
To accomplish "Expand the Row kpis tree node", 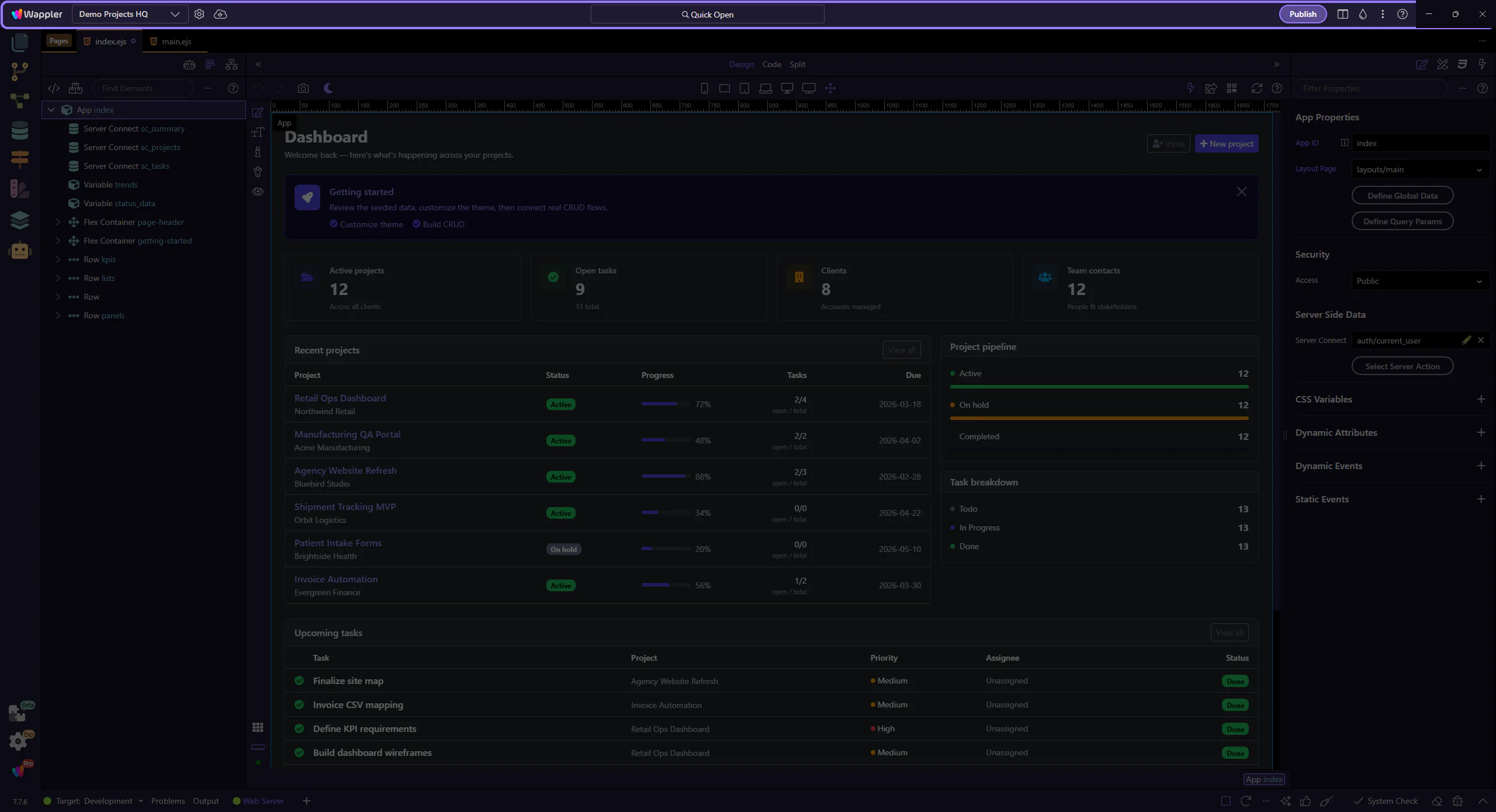I will [58, 259].
